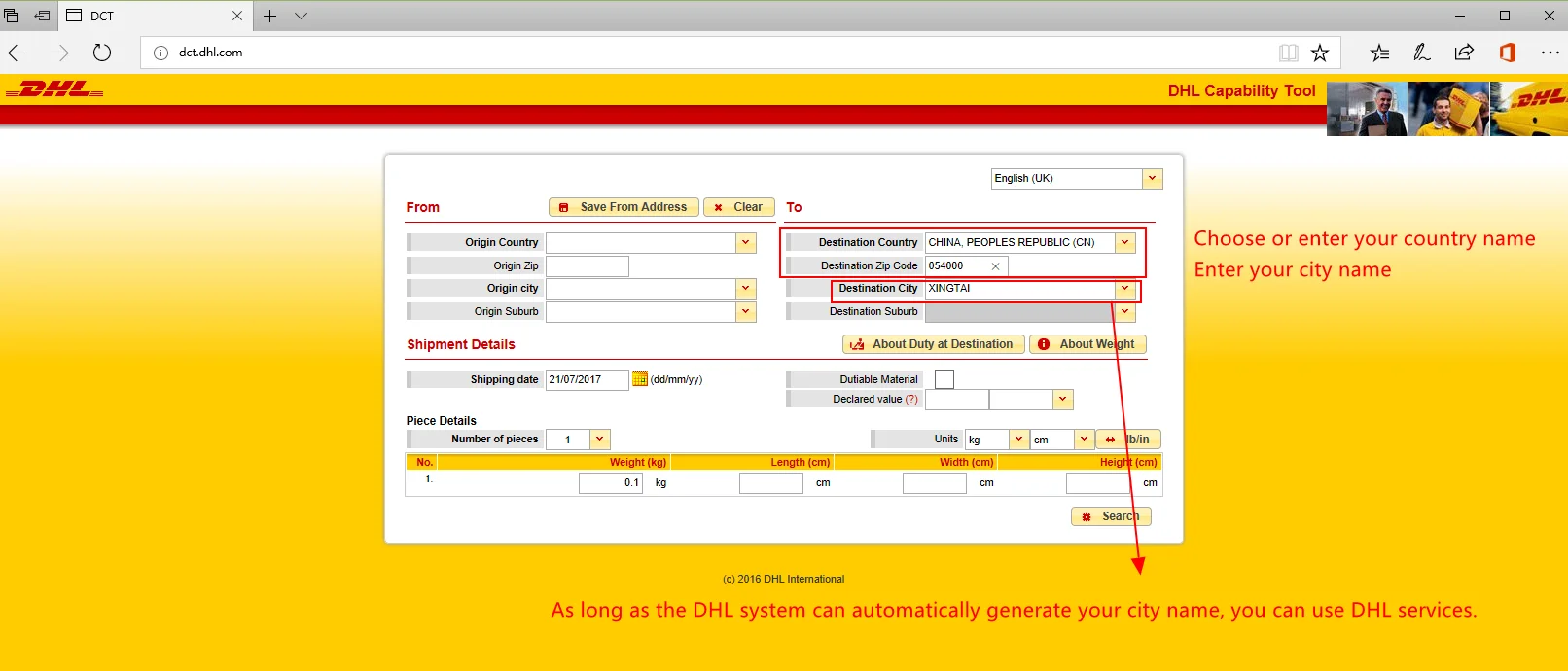Image resolution: width=1568 pixels, height=671 pixels.
Task: Open the browser more options ellipsis
Action: coord(1550,53)
